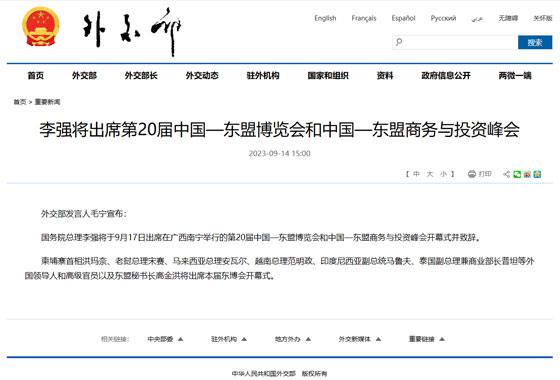
Task: Click the date 2023-09-14 15:00
Action: 279,153
